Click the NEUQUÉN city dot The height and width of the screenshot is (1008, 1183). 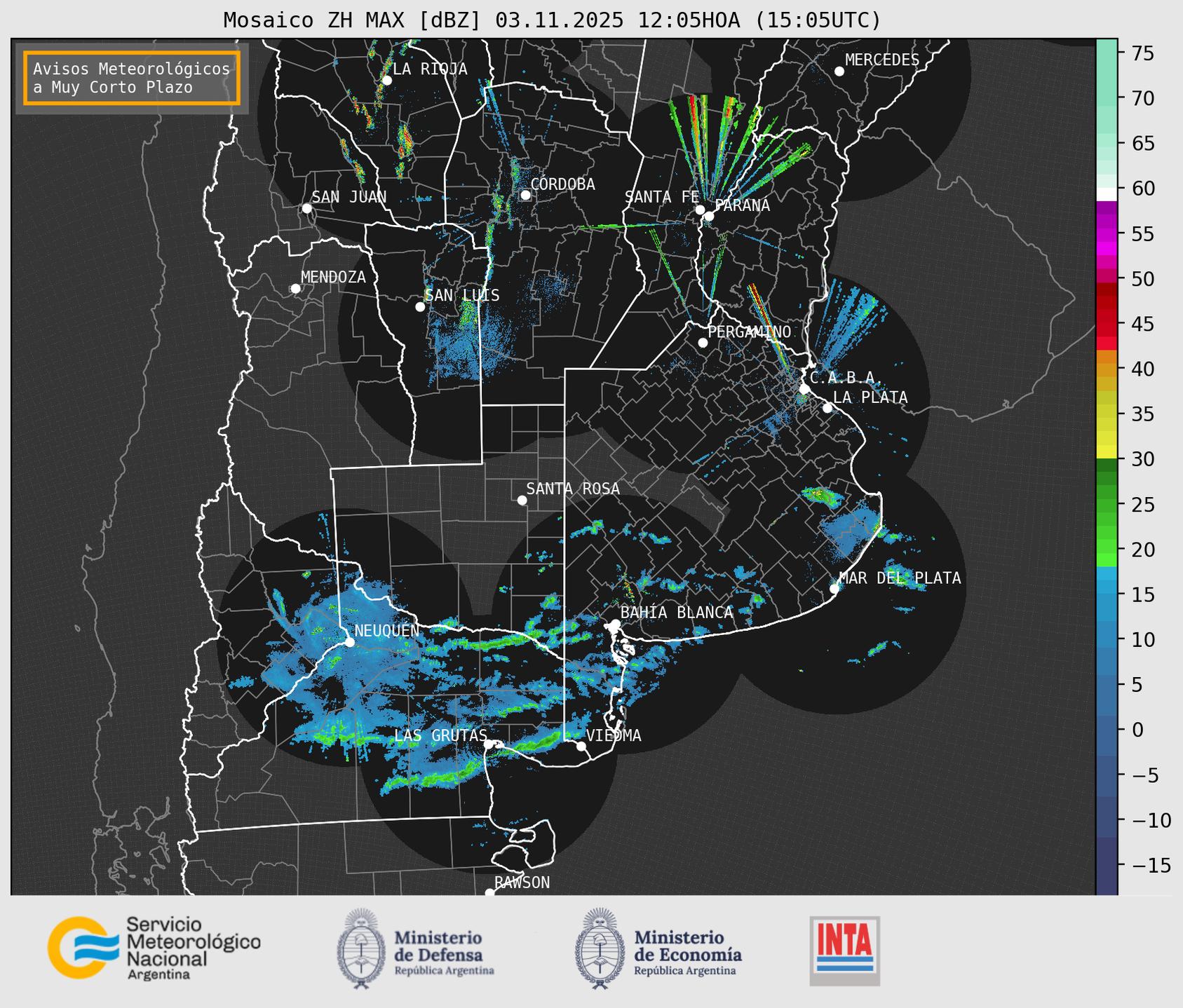click(349, 642)
